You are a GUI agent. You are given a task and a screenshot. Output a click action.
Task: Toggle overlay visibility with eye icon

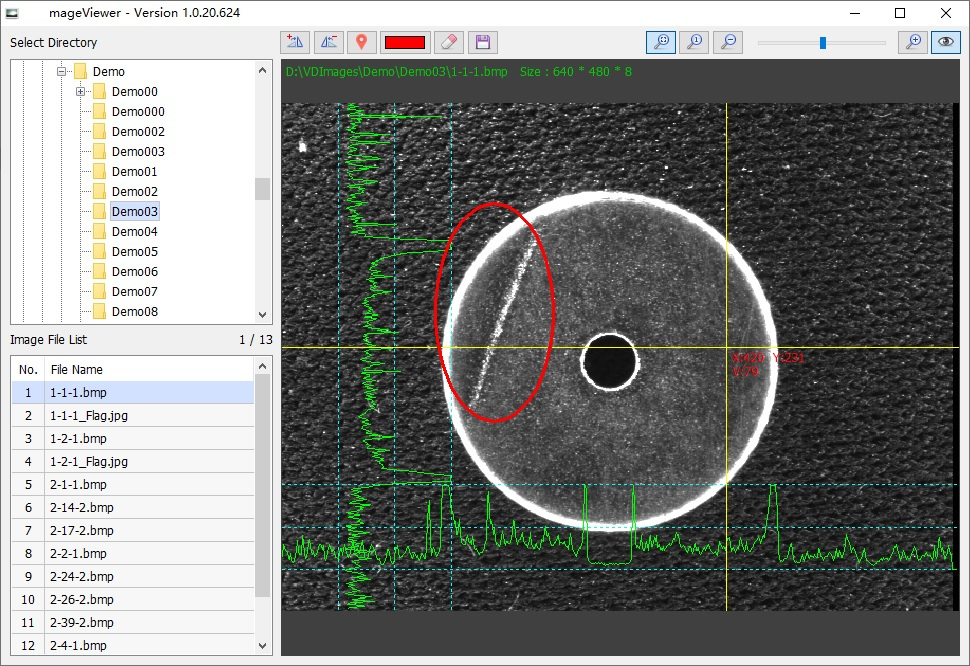pyautogui.click(x=945, y=42)
